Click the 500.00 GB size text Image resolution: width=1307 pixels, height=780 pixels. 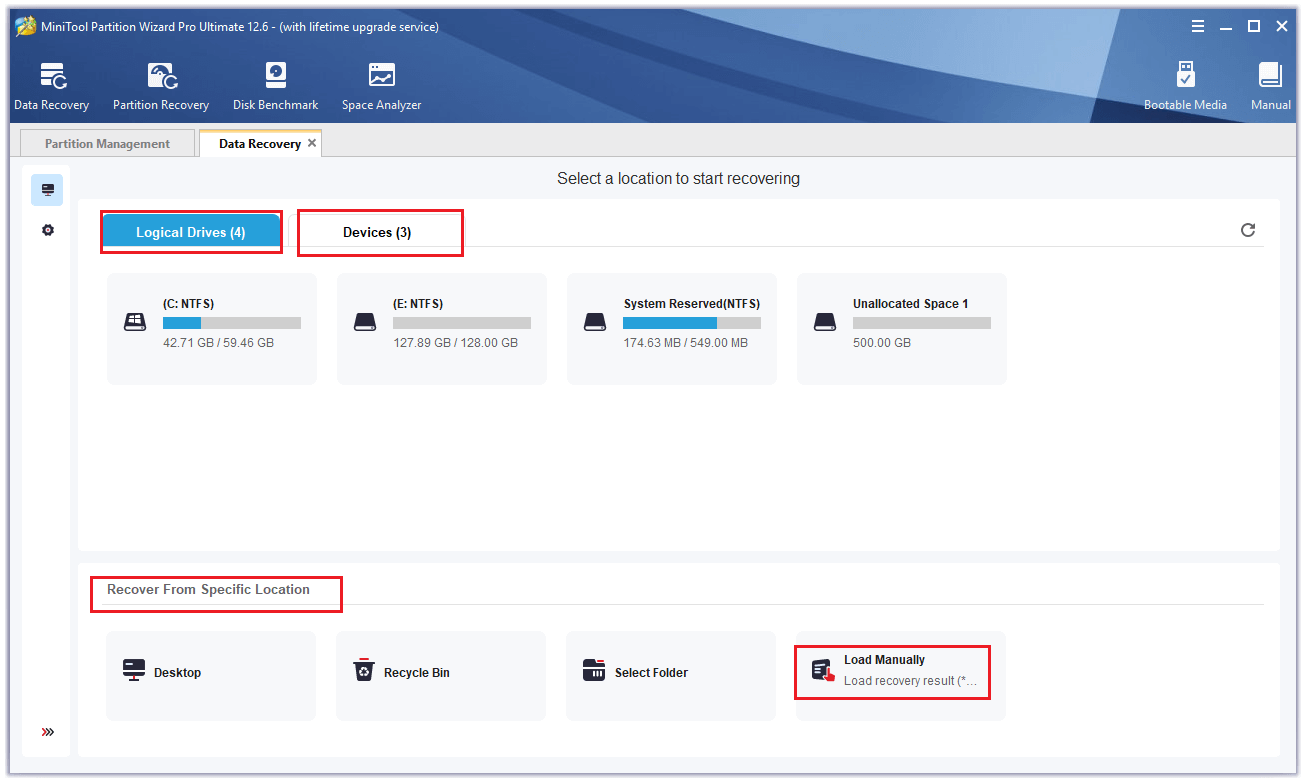[x=882, y=343]
